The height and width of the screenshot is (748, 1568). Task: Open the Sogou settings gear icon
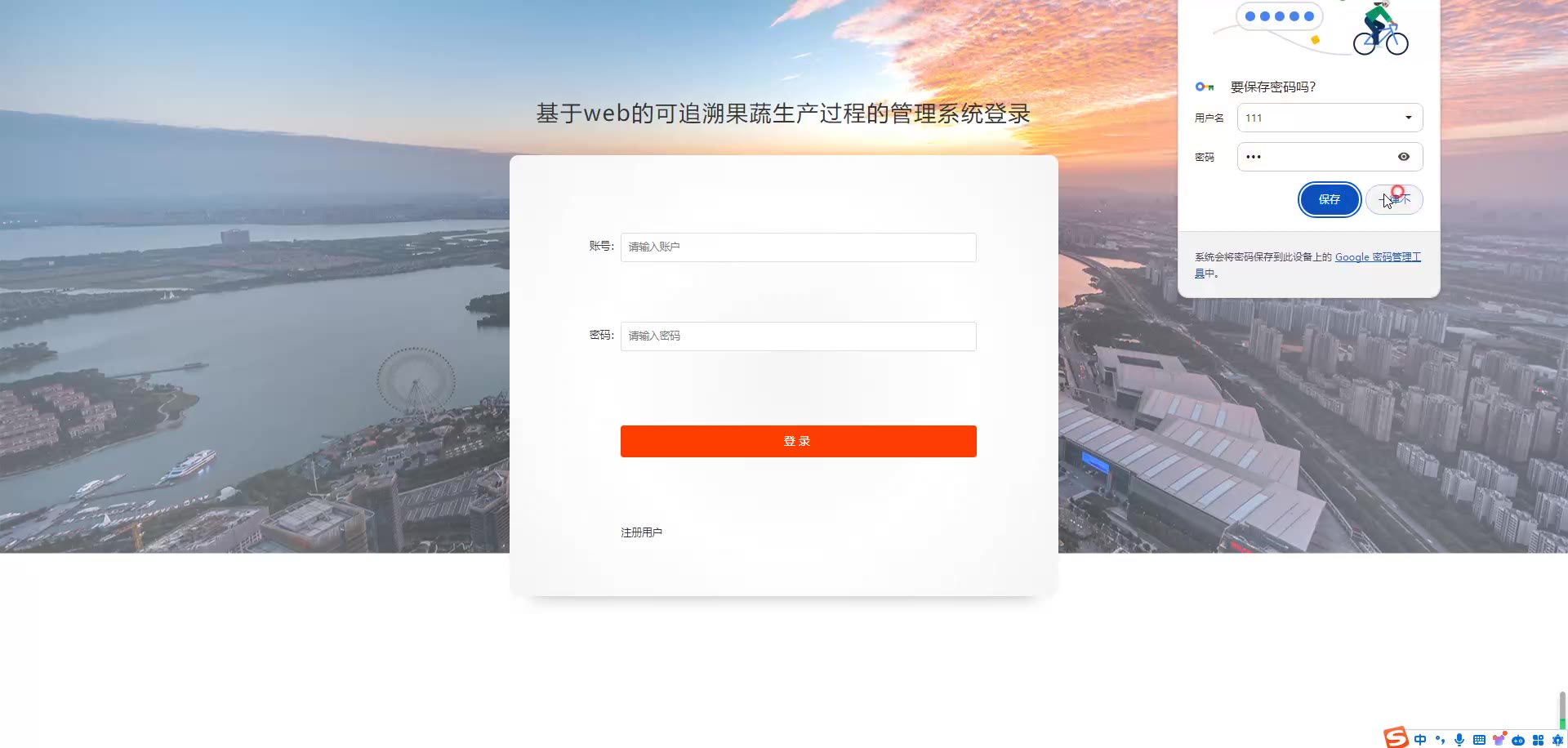coord(1557,740)
